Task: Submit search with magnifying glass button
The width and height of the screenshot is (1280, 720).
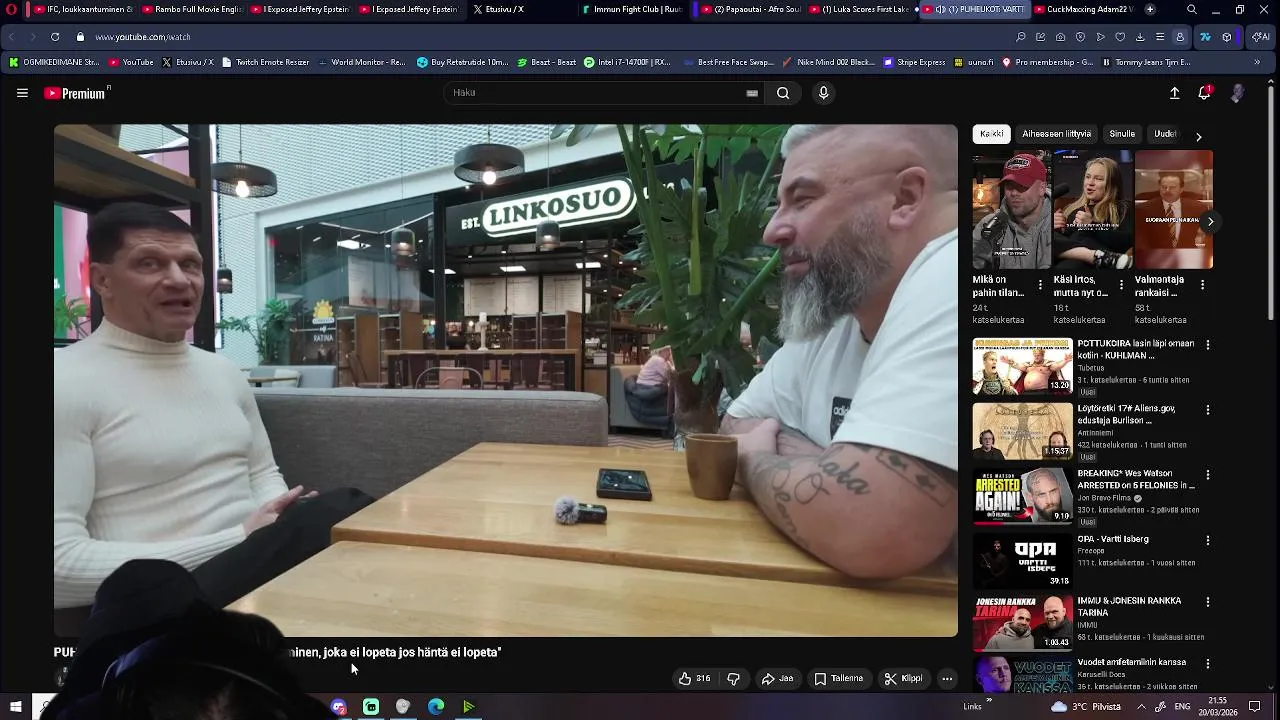Action: pos(783,93)
